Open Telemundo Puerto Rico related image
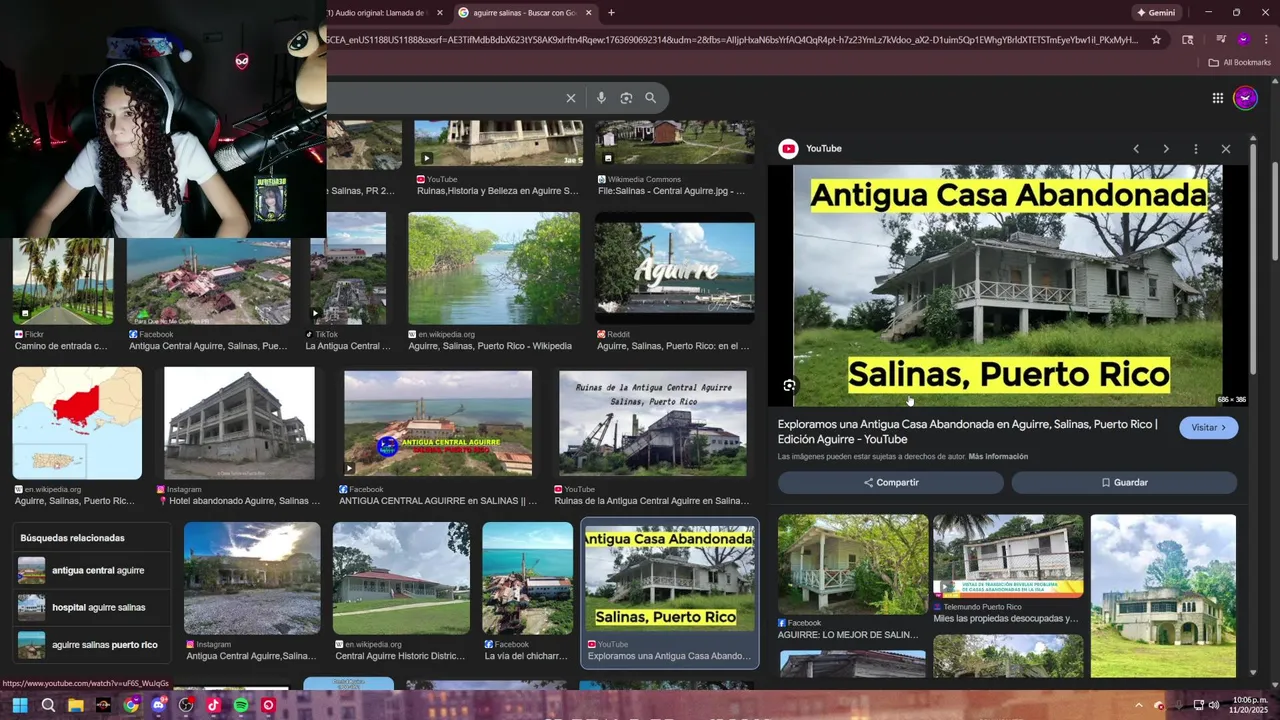 (x=1008, y=556)
